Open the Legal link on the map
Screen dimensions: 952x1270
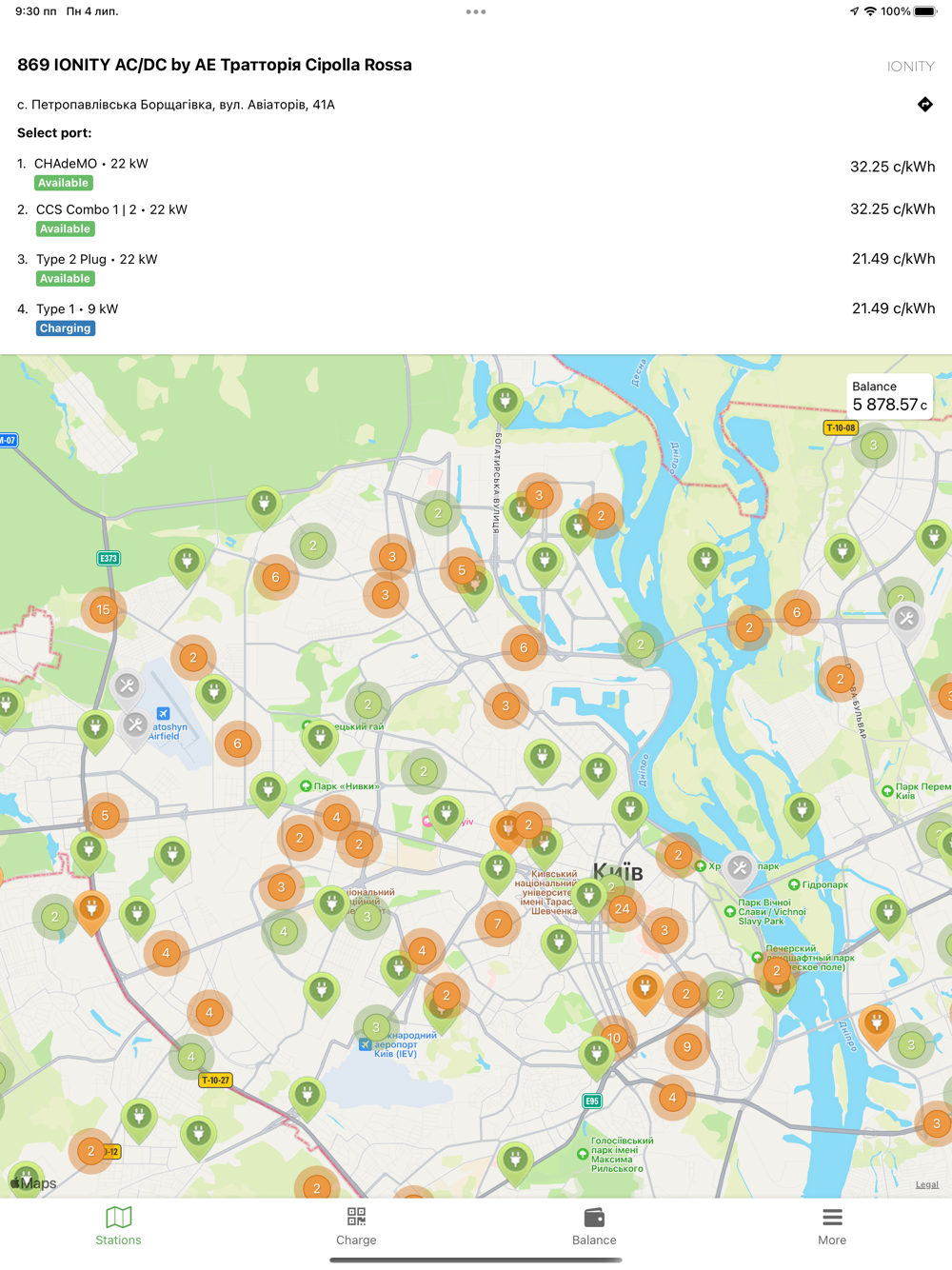tap(927, 1184)
